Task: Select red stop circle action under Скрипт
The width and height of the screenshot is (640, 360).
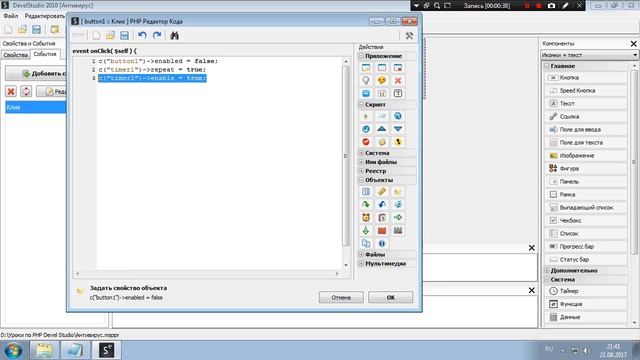Action: (x=366, y=142)
